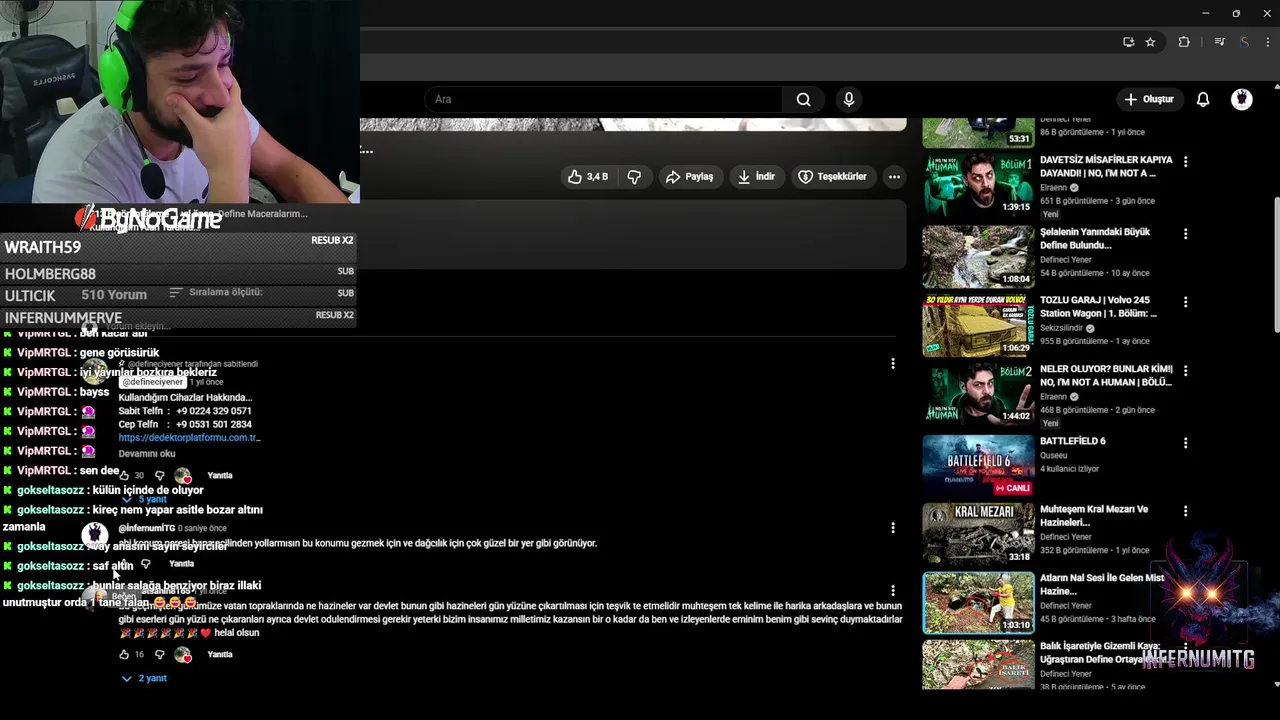Viewport: 1280px width, 720px height.
Task: Click the Paylaş share button
Action: (x=690, y=176)
